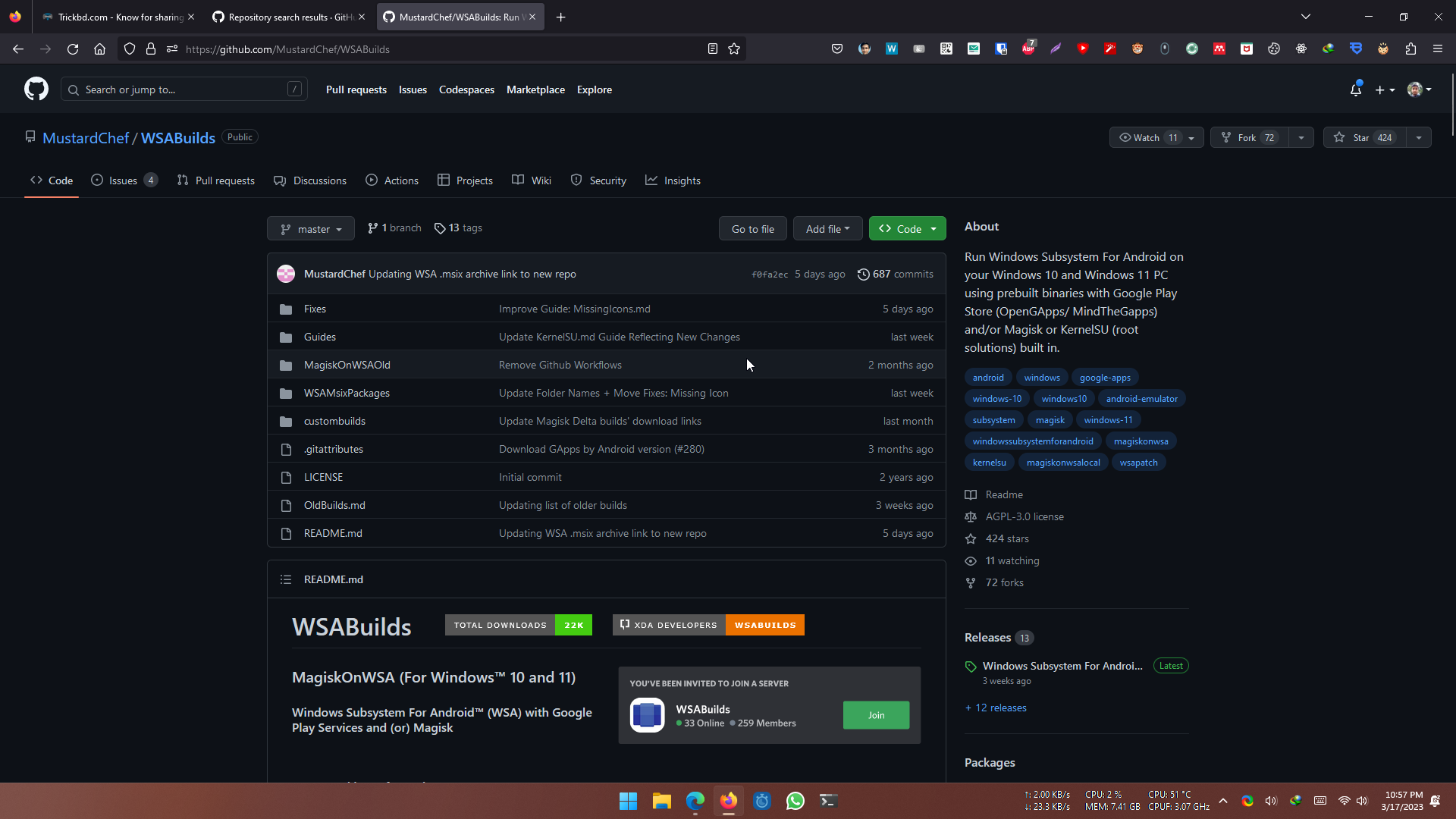Open the Add file dropdown

point(827,229)
